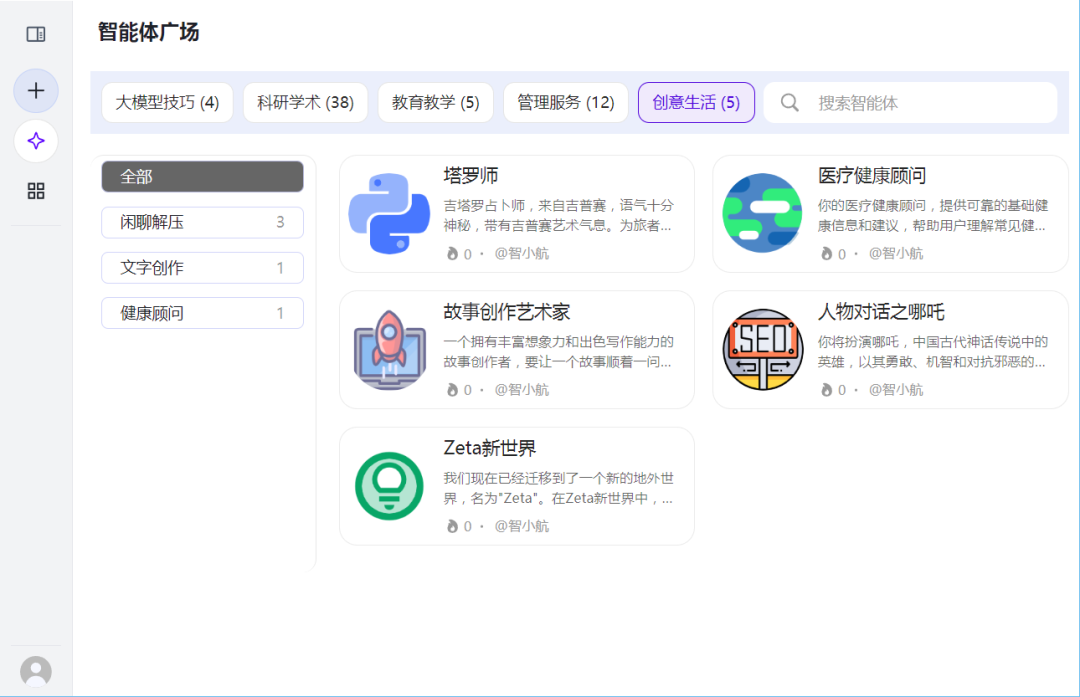Viewport: 1080px width, 697px height.
Task: Click count 1 beside 健康顾问
Action: [280, 313]
